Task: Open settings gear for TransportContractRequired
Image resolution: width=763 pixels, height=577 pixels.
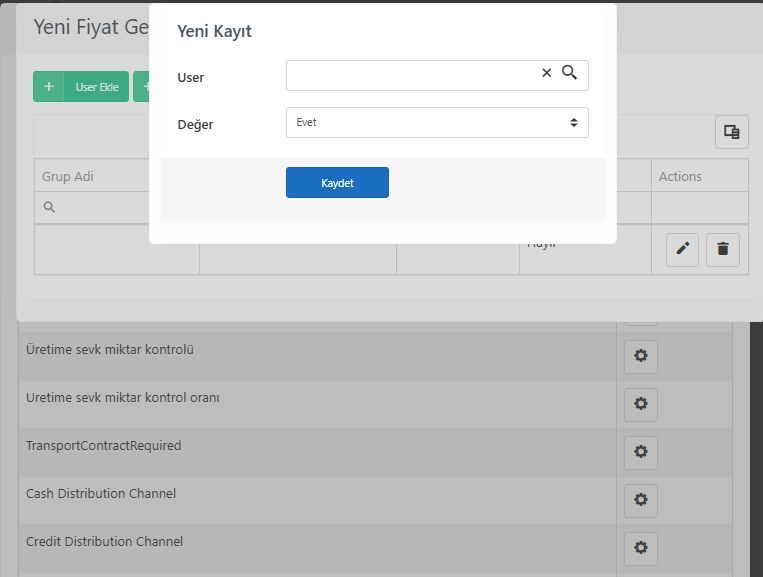Action: click(x=641, y=452)
